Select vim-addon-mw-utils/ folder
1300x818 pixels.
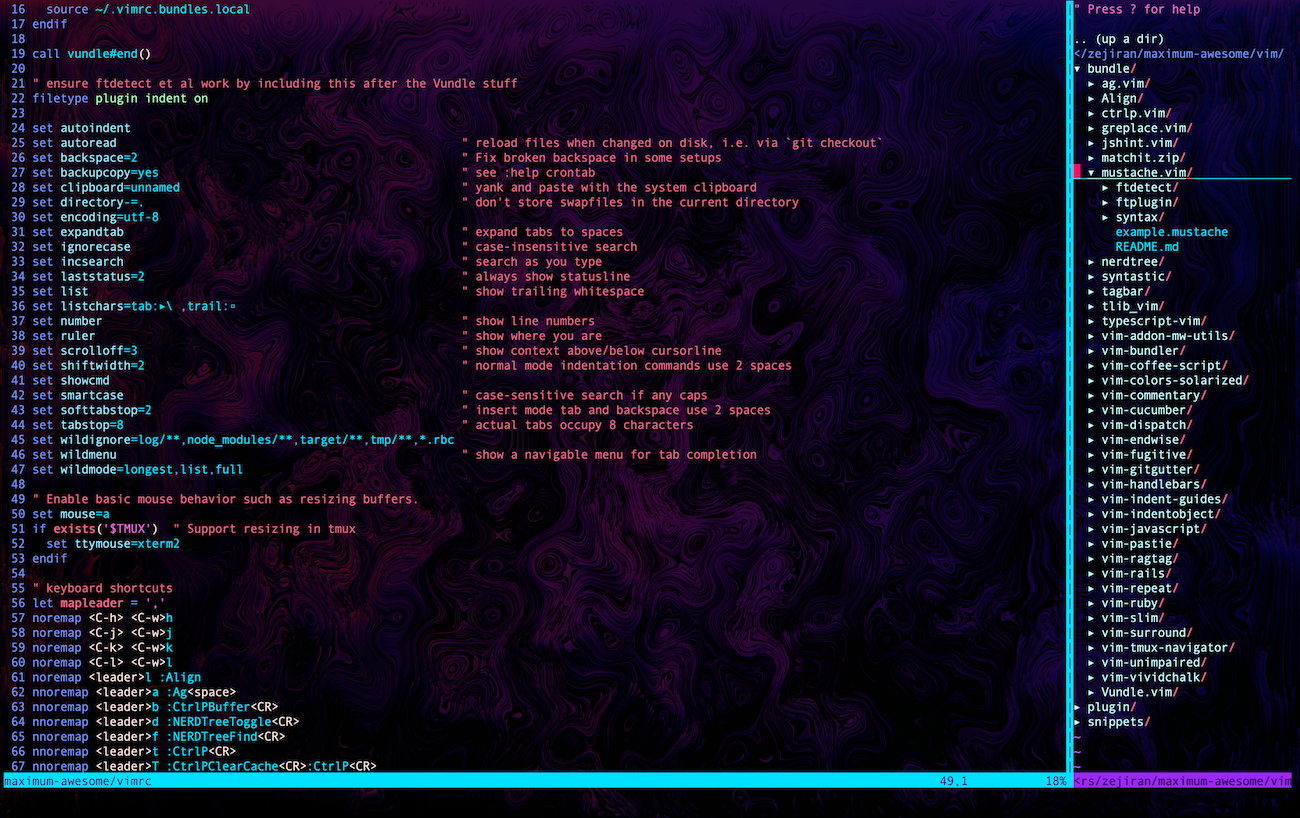click(x=1168, y=336)
